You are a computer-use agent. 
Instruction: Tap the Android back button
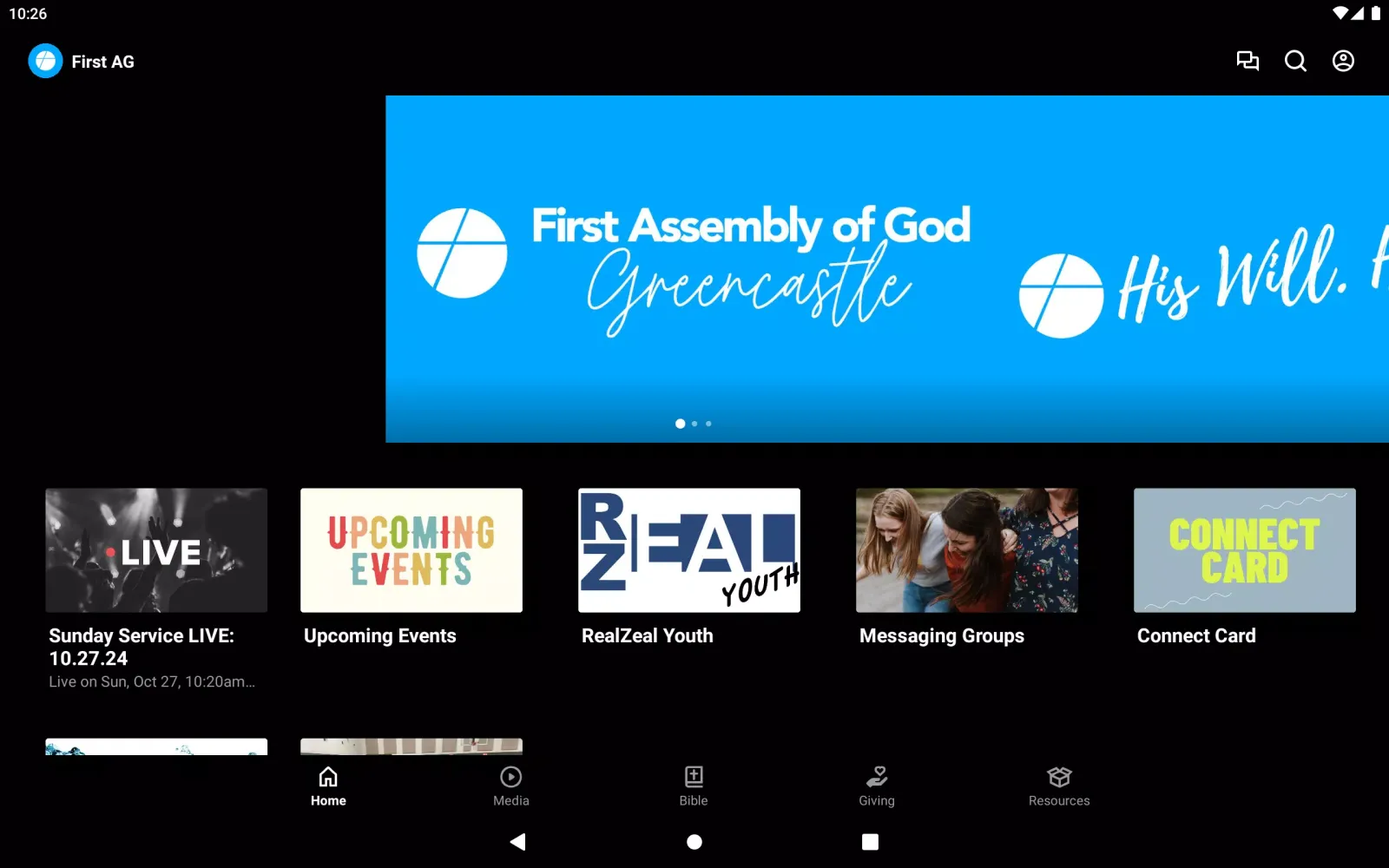tap(518, 841)
